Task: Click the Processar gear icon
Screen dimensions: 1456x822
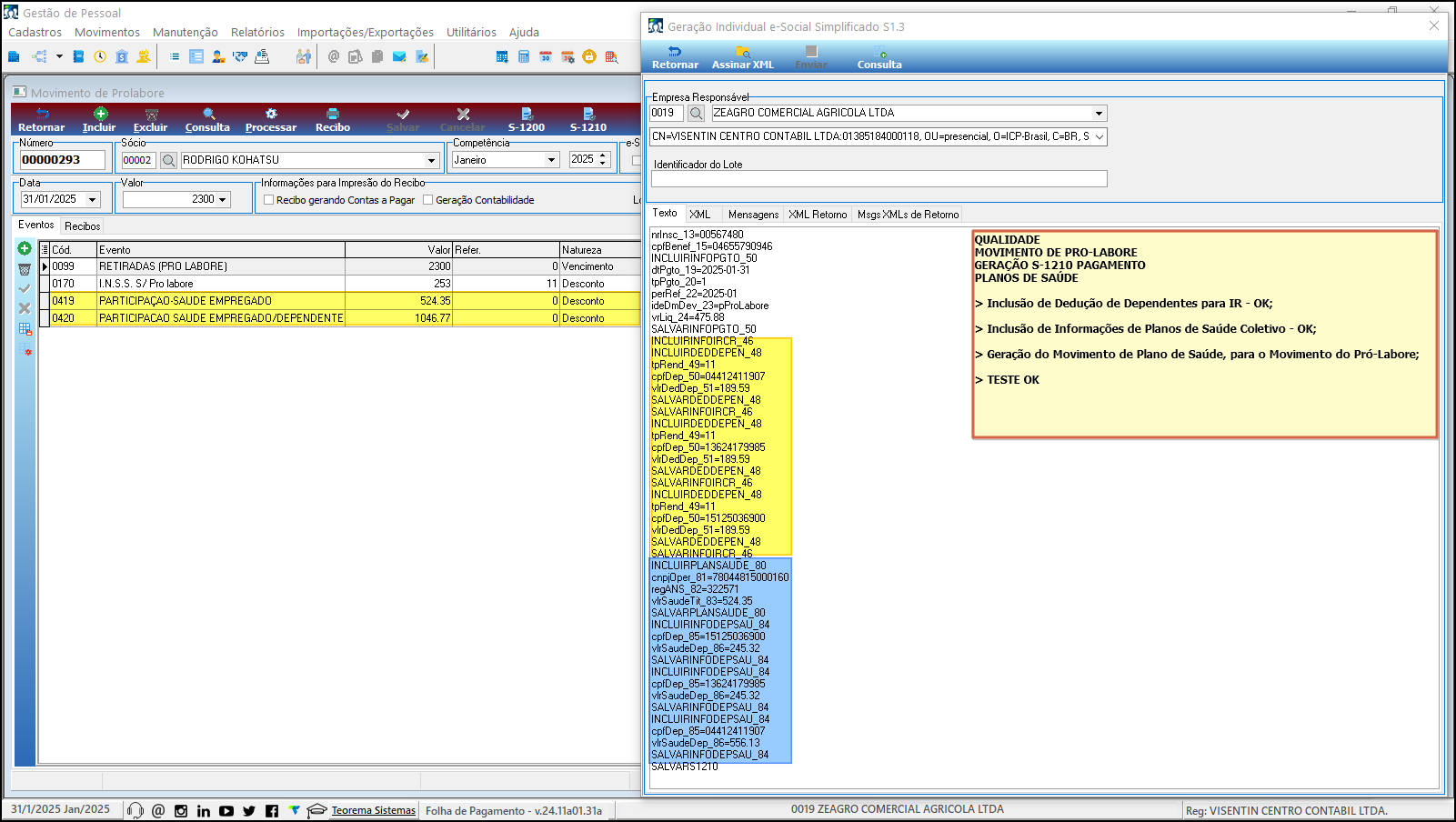Action: (x=271, y=114)
